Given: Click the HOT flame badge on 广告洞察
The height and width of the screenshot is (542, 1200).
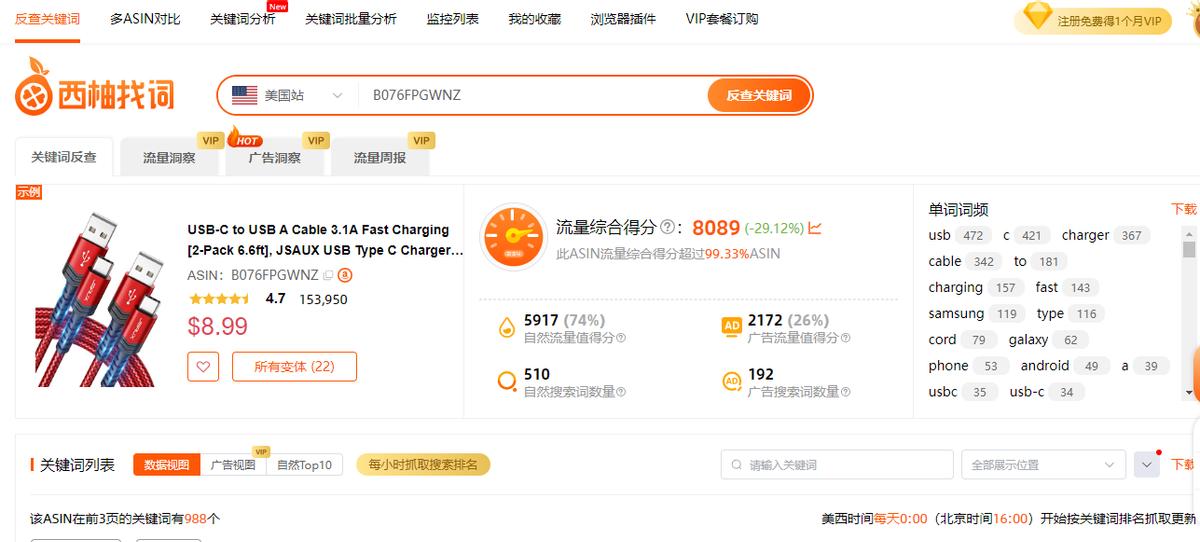Looking at the screenshot, I should click(243, 137).
